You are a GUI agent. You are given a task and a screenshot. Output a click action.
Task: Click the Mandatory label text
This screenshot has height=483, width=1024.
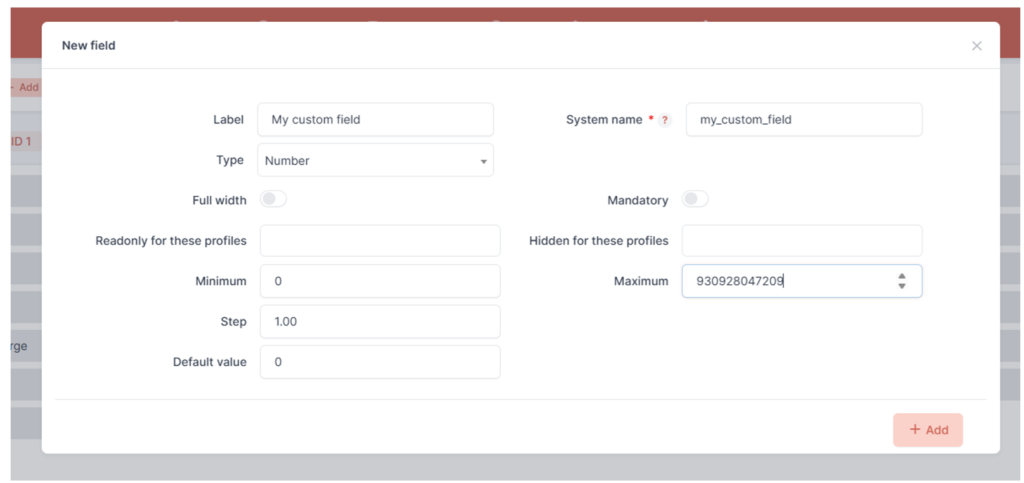coord(637,200)
